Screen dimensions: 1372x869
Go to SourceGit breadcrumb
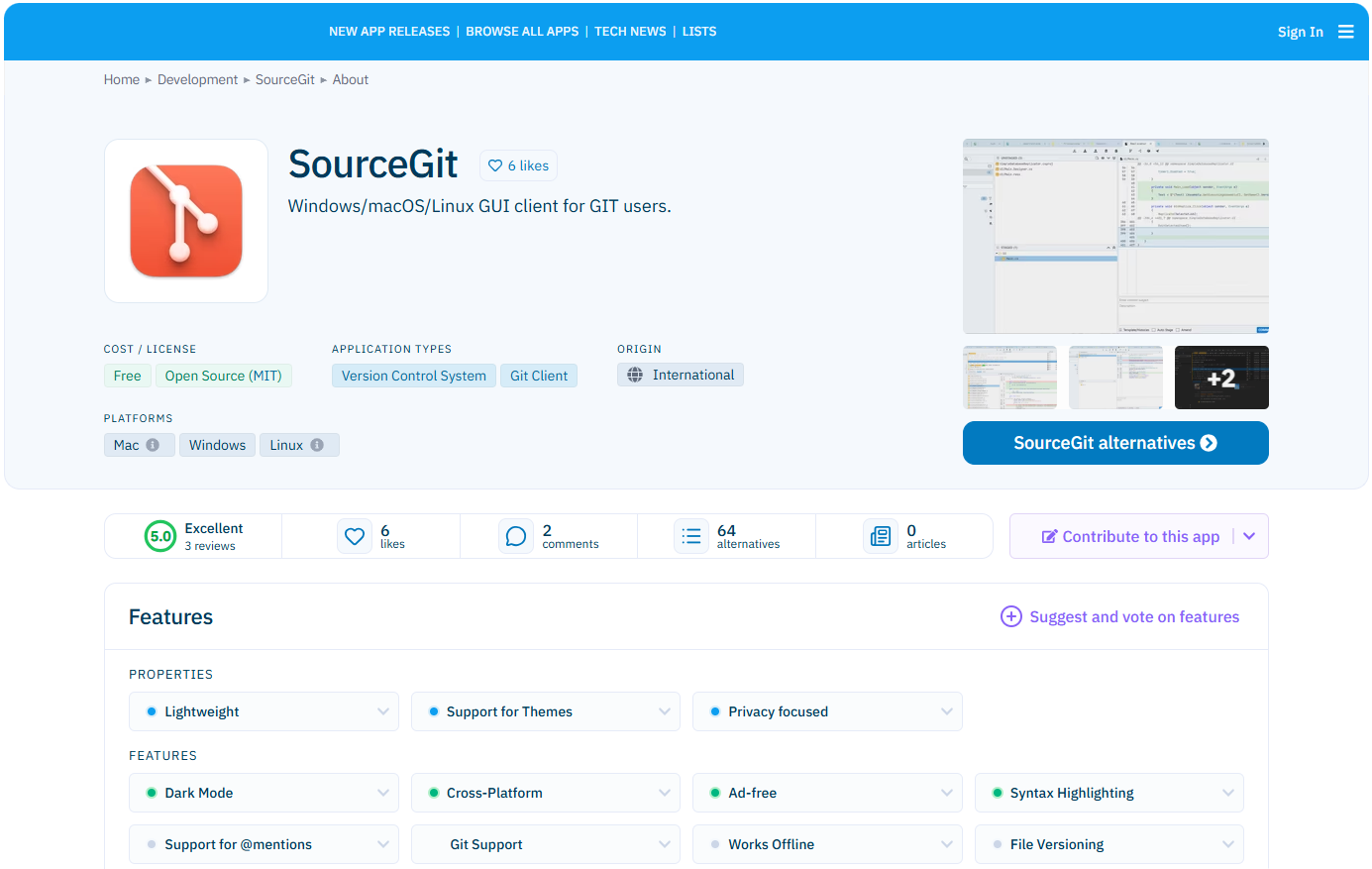(285, 79)
